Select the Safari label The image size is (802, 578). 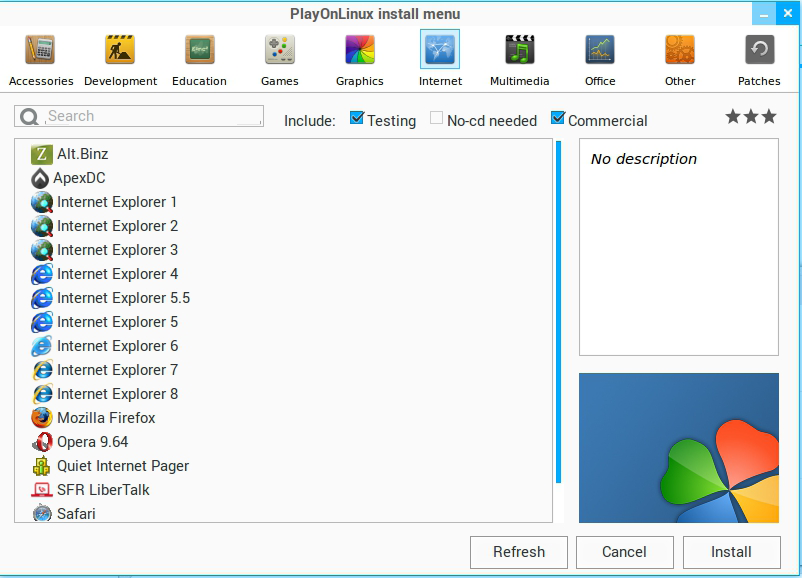(x=76, y=514)
